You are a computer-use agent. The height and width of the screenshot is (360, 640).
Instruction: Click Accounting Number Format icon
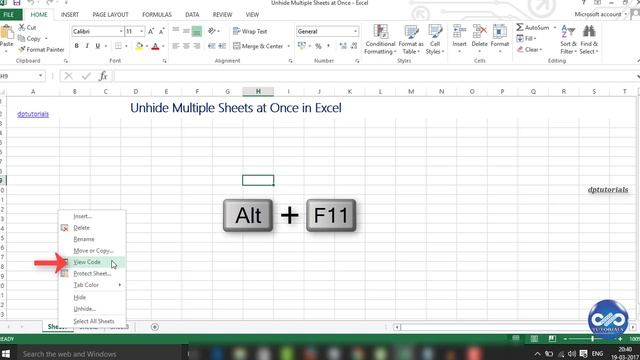coord(302,46)
